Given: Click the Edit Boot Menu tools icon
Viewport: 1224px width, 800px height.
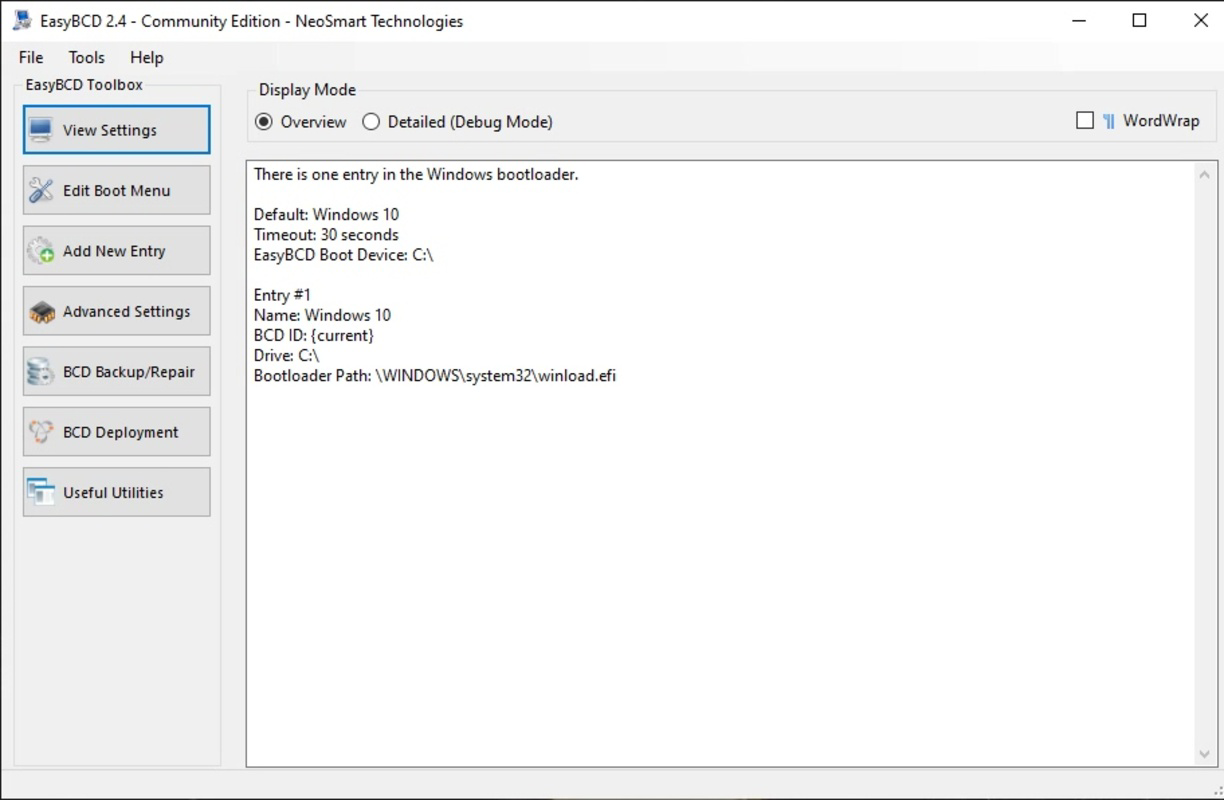Looking at the screenshot, I should [x=40, y=190].
